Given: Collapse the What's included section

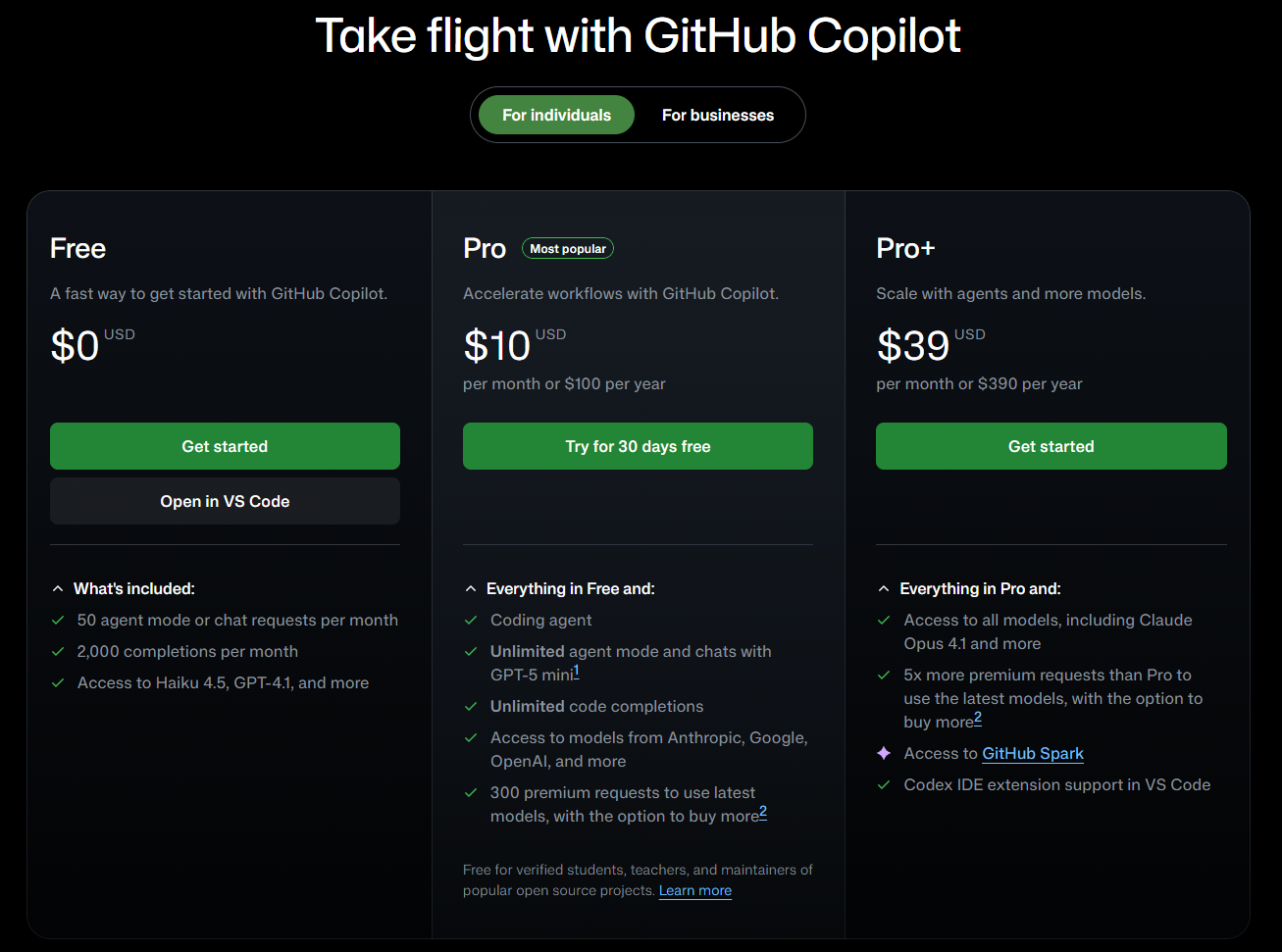Looking at the screenshot, I should coord(58,588).
